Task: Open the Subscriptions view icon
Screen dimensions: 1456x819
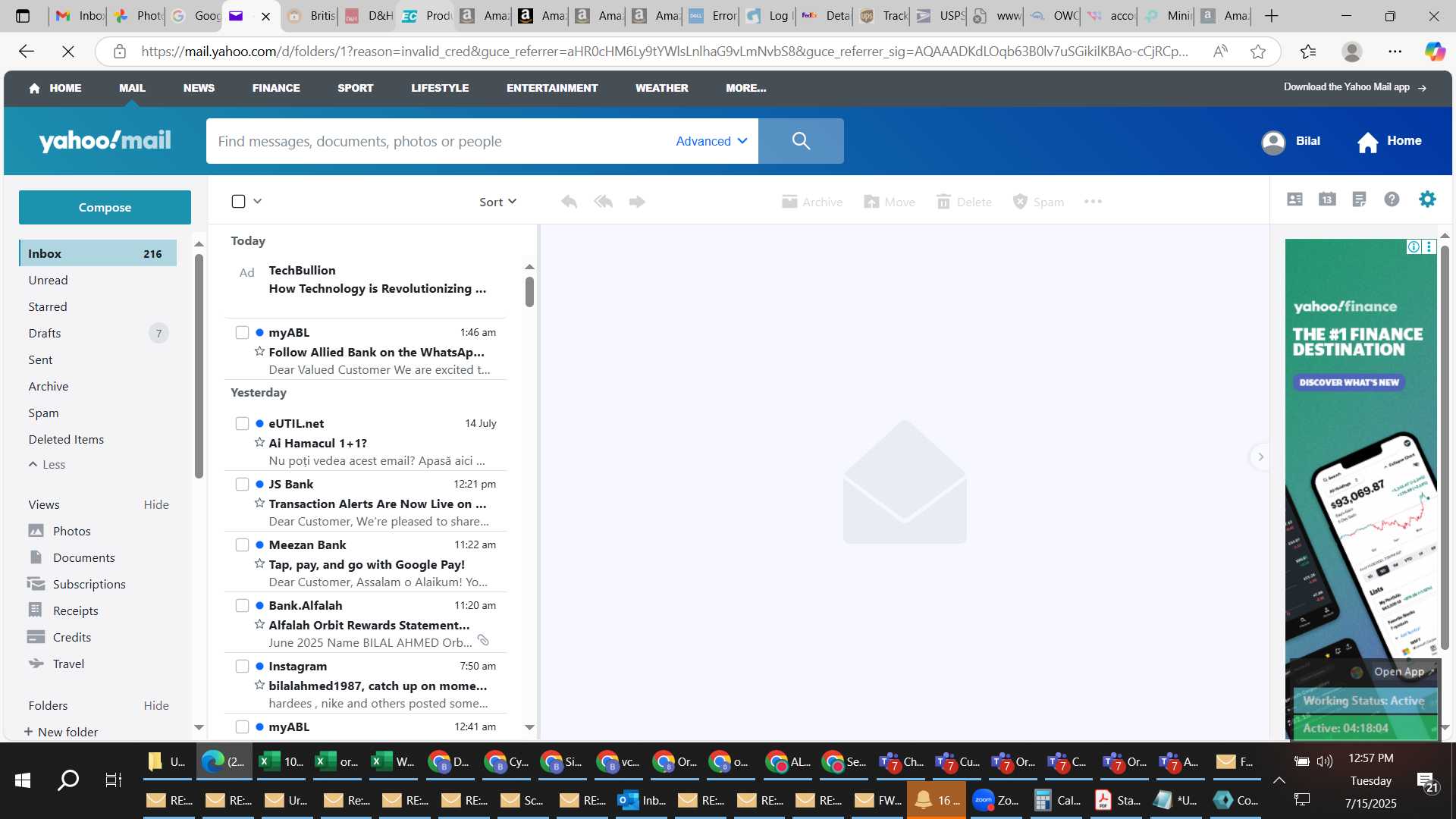Action: coord(36,584)
